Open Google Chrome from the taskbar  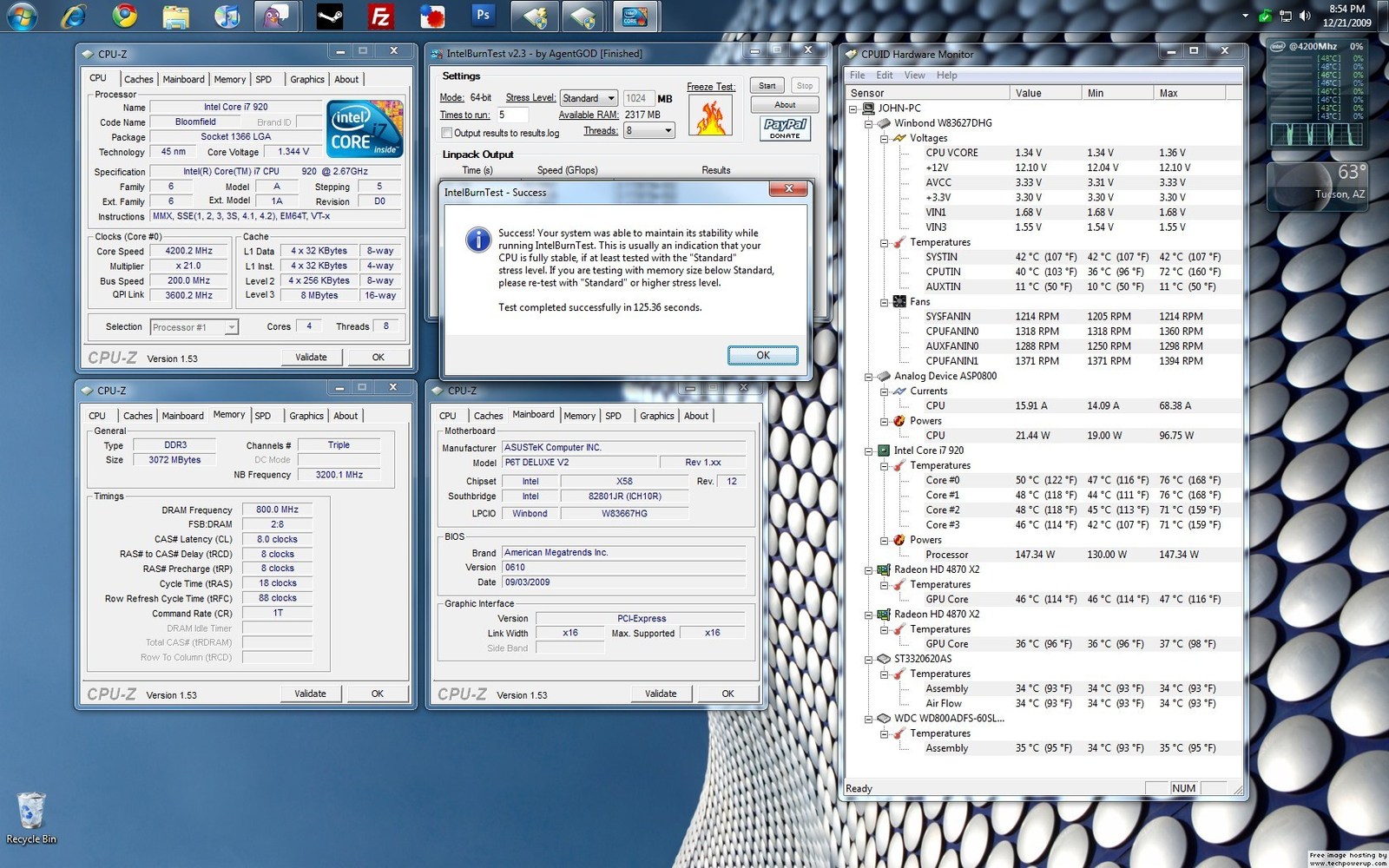(125, 16)
